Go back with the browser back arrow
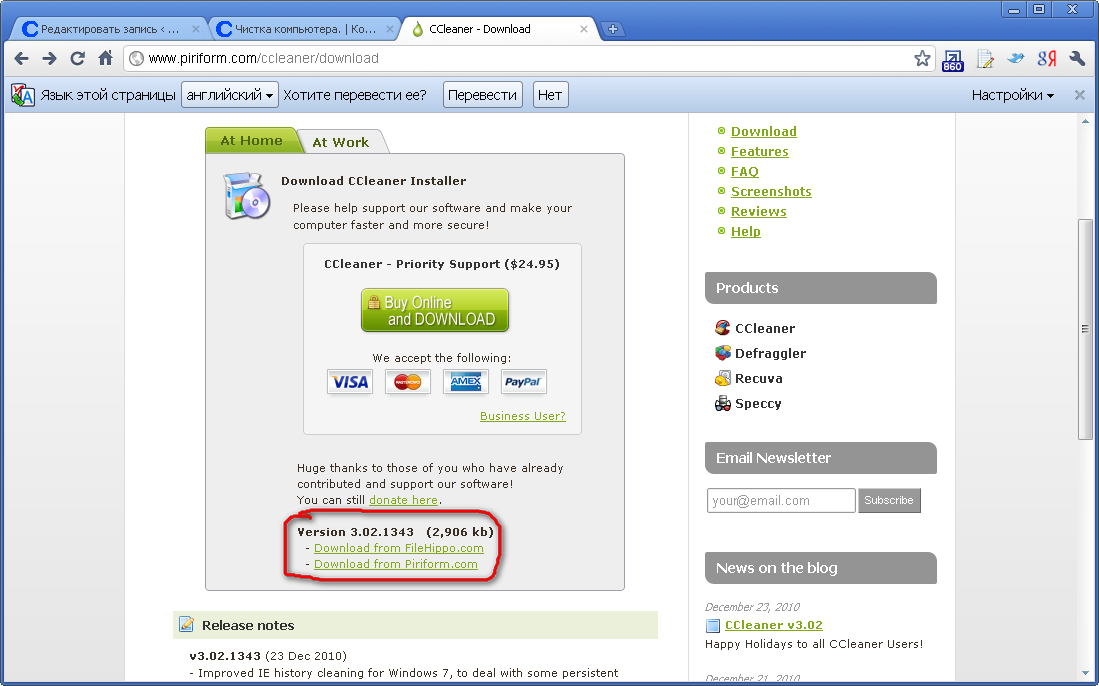 pos(22,58)
